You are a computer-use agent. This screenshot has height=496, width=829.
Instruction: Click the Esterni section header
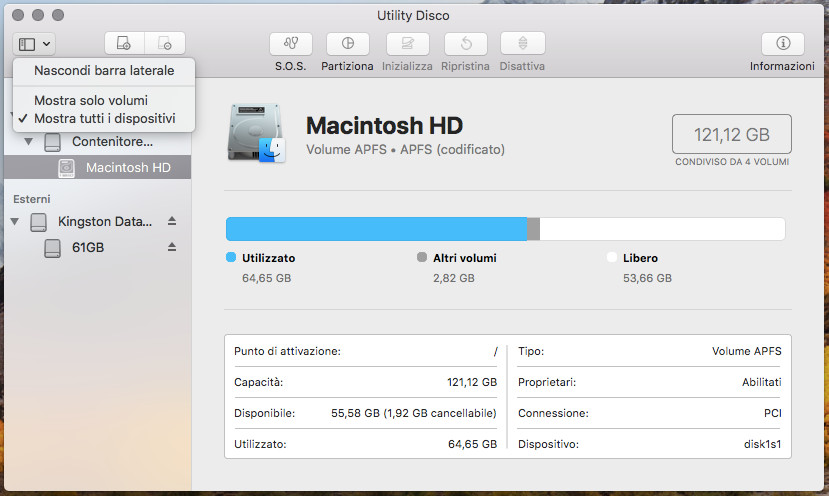(x=32, y=199)
